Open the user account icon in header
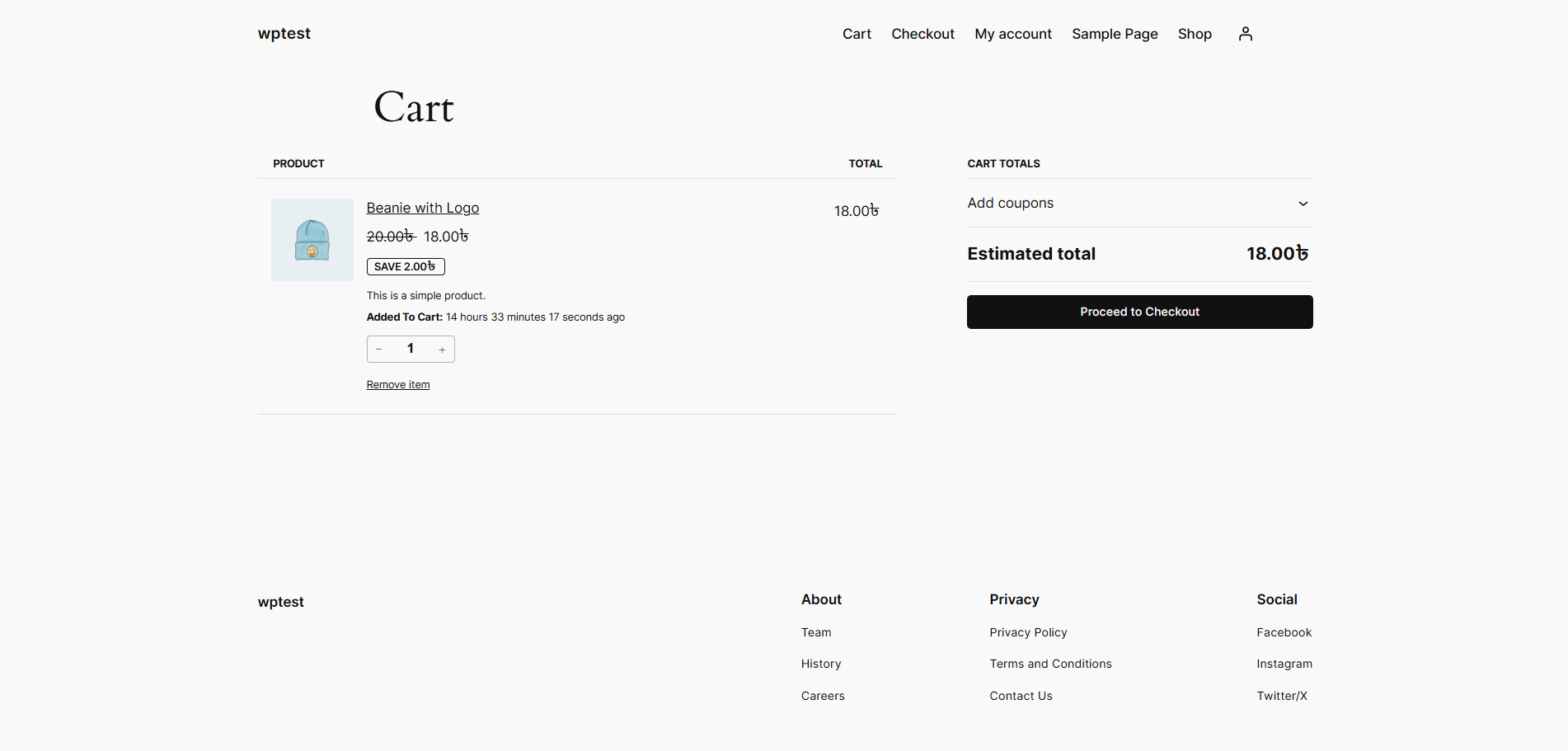 pos(1245,34)
